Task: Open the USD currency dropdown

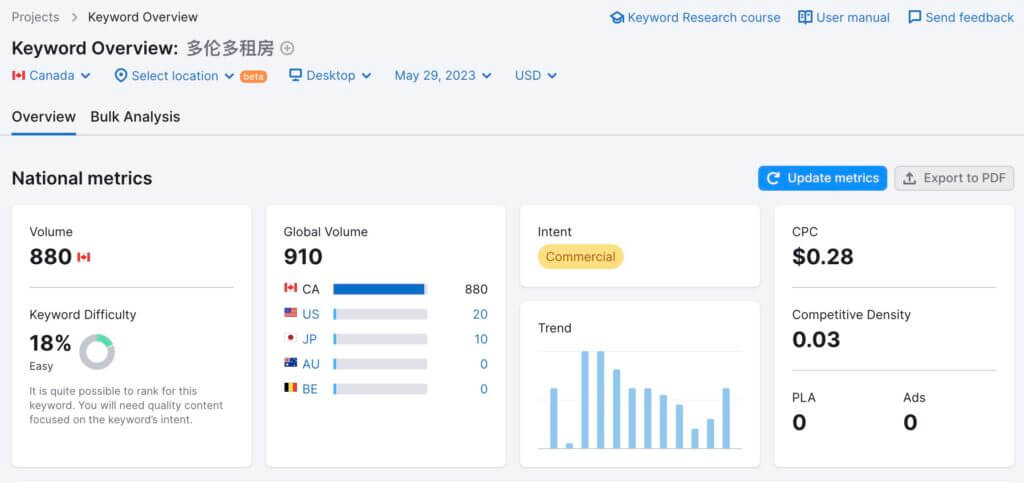Action: coord(536,76)
